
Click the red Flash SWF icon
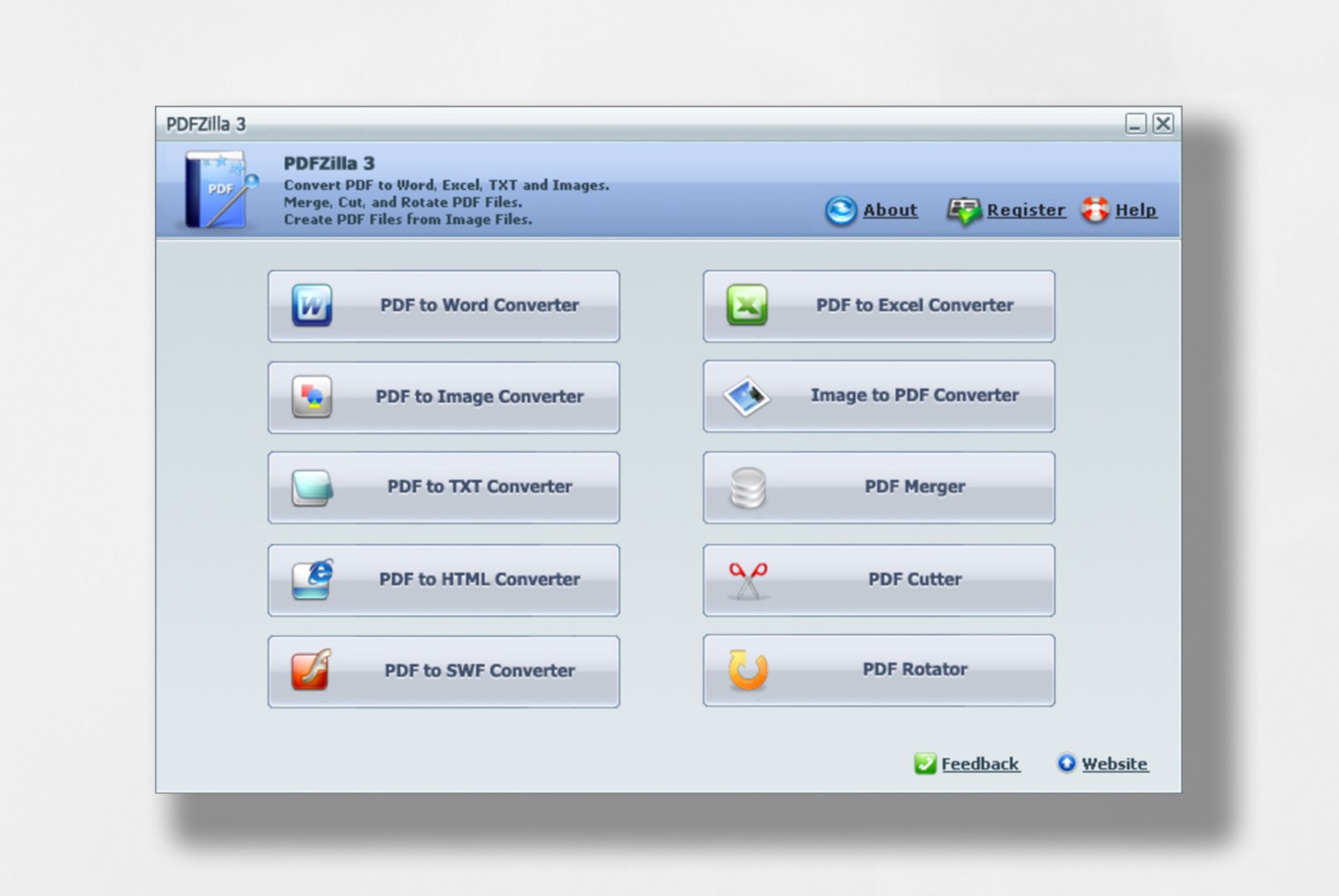pos(312,670)
